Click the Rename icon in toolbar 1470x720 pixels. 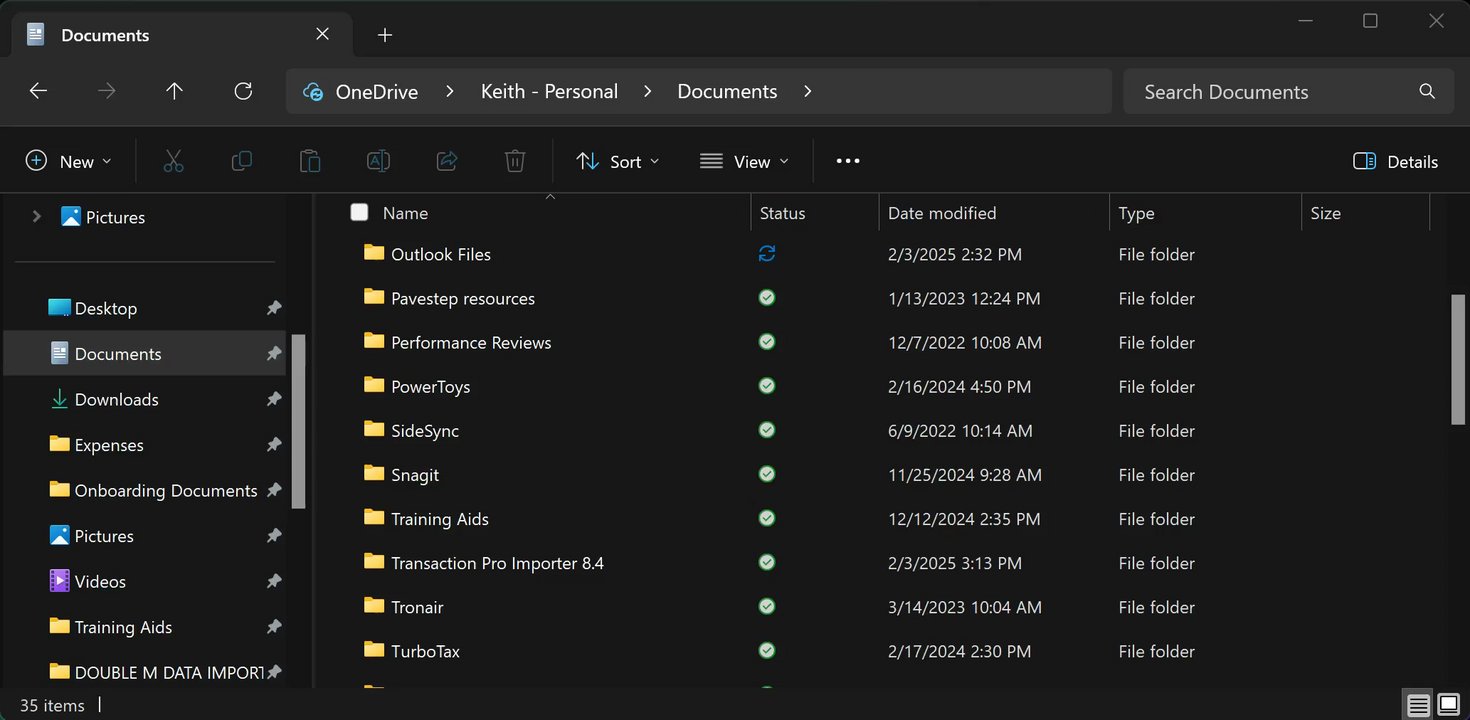[378, 161]
